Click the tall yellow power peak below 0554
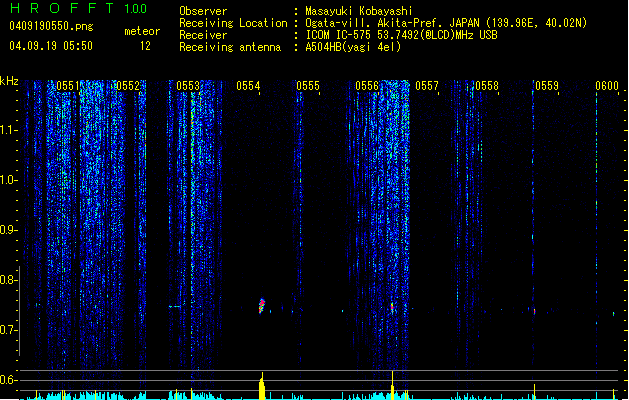 pyautogui.click(x=262, y=386)
